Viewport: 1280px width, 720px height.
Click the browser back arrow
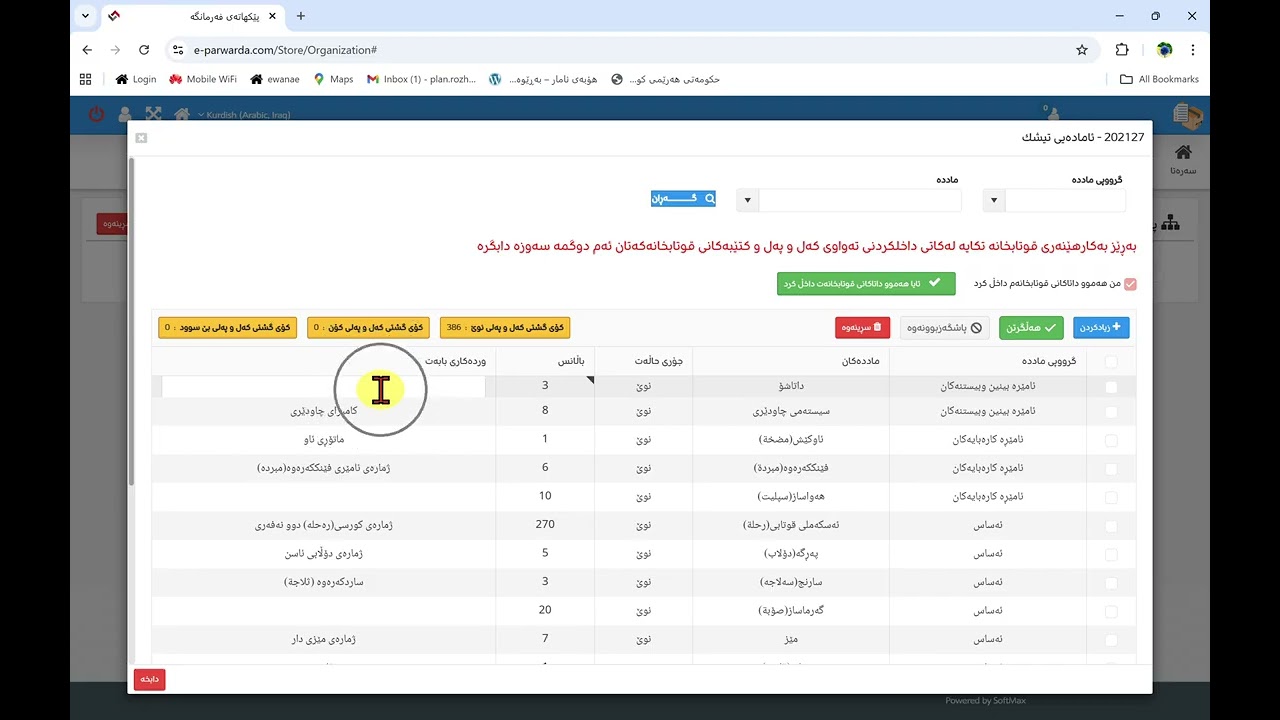pyautogui.click(x=87, y=50)
